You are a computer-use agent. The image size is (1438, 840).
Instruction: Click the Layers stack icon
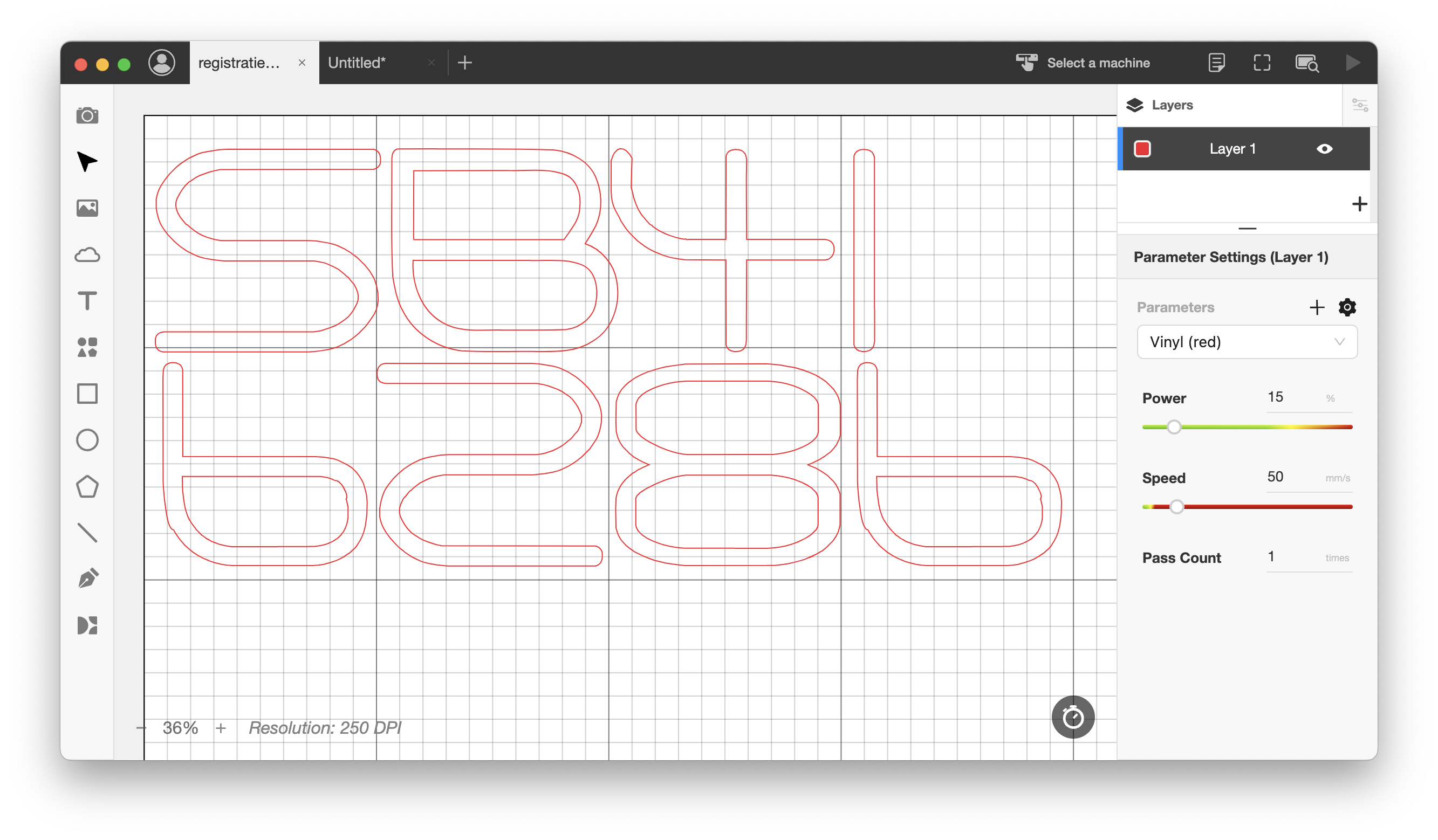(1135, 105)
